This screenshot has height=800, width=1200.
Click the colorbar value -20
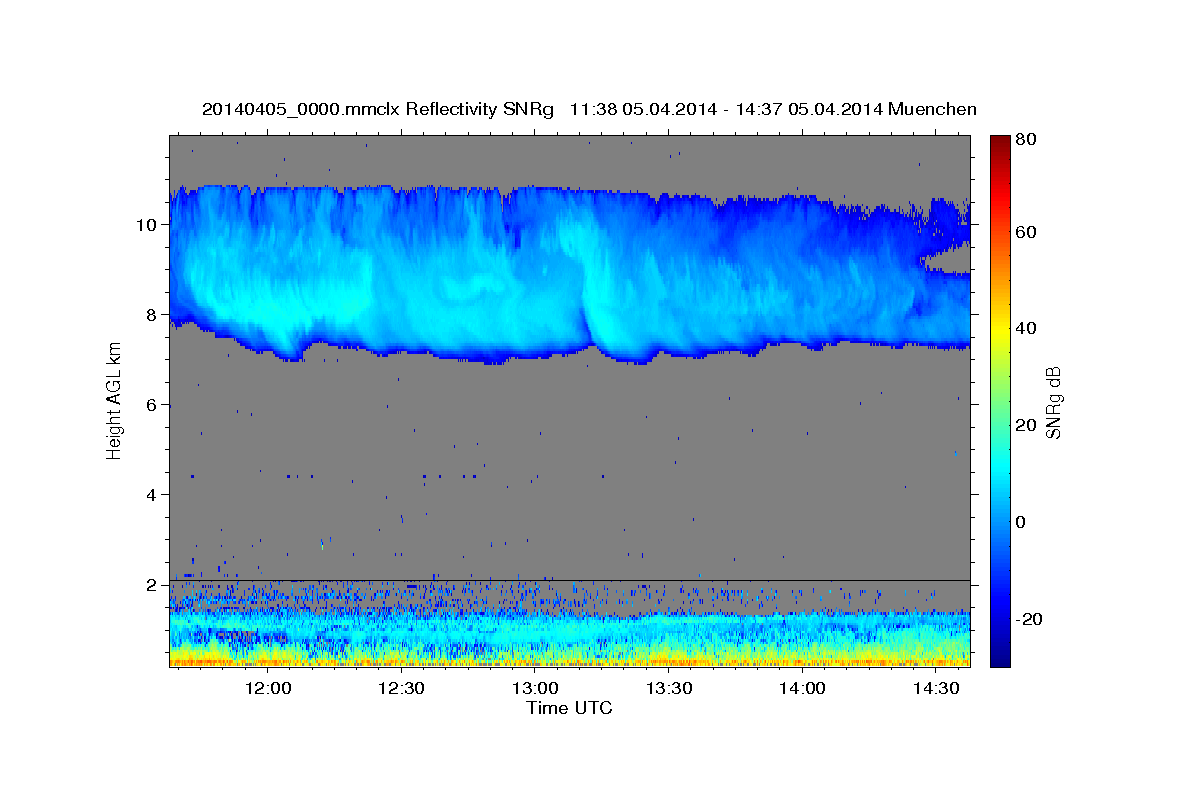click(x=1030, y=619)
